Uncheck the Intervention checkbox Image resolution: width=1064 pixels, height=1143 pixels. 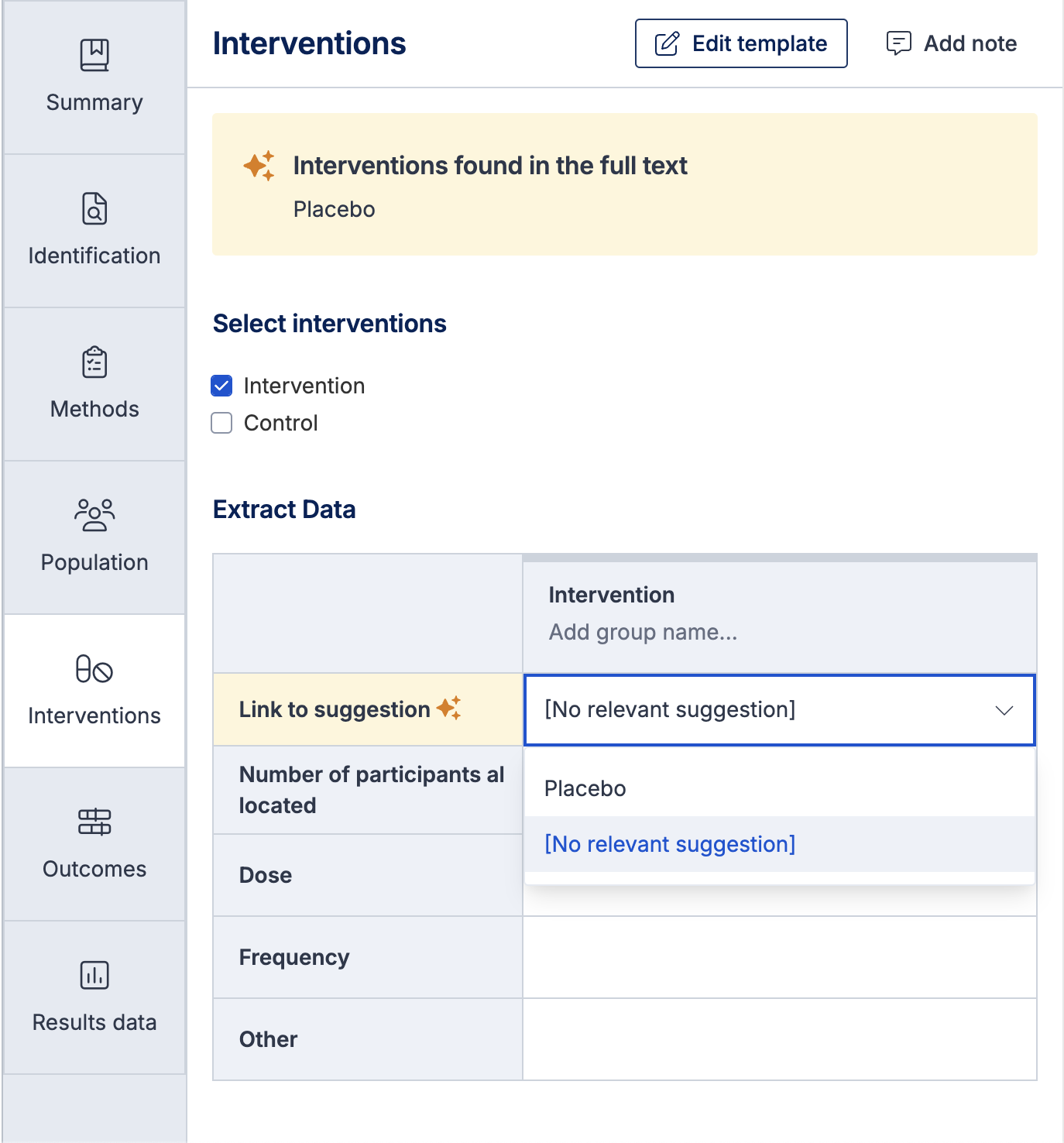(222, 386)
